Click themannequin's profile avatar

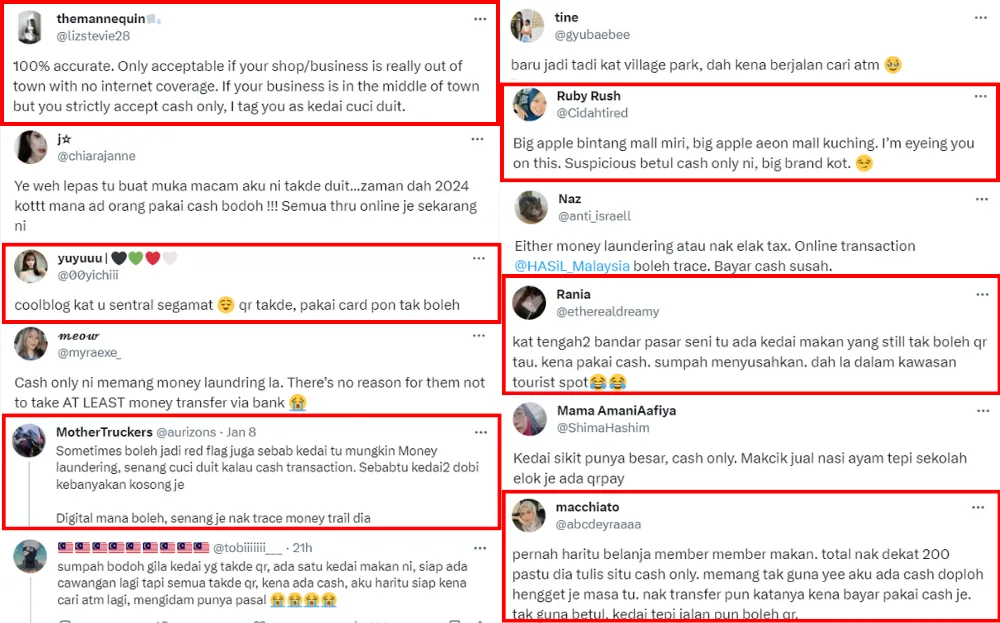[30, 27]
